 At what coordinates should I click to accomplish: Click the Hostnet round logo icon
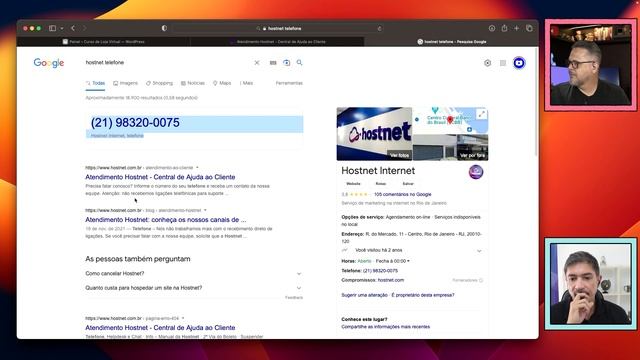[x=476, y=172]
